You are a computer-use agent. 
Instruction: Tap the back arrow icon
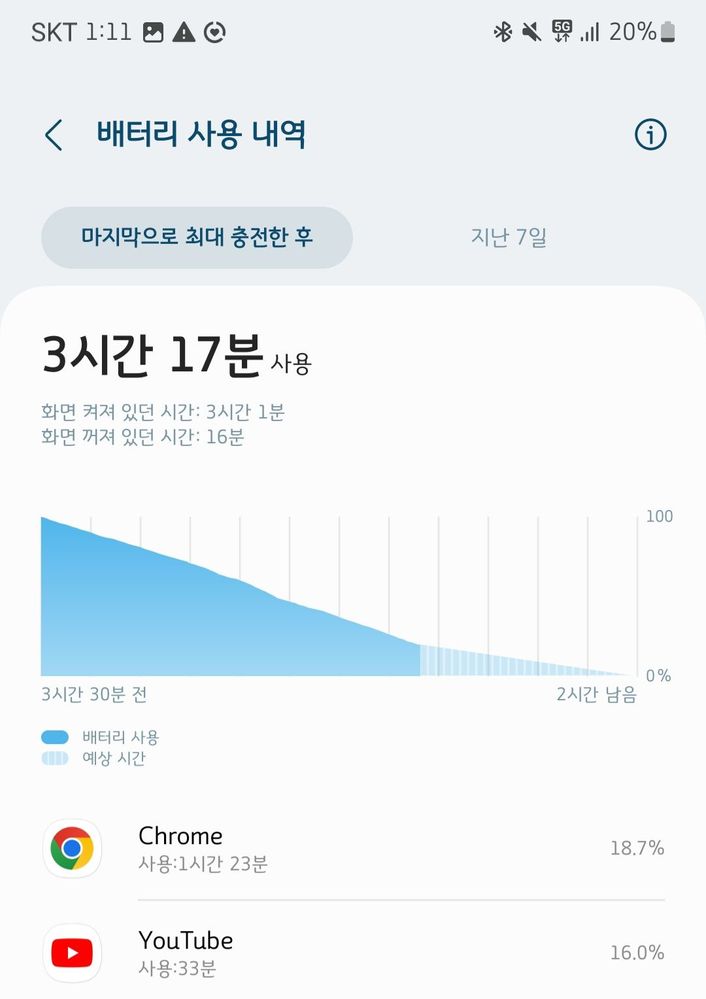[54, 135]
